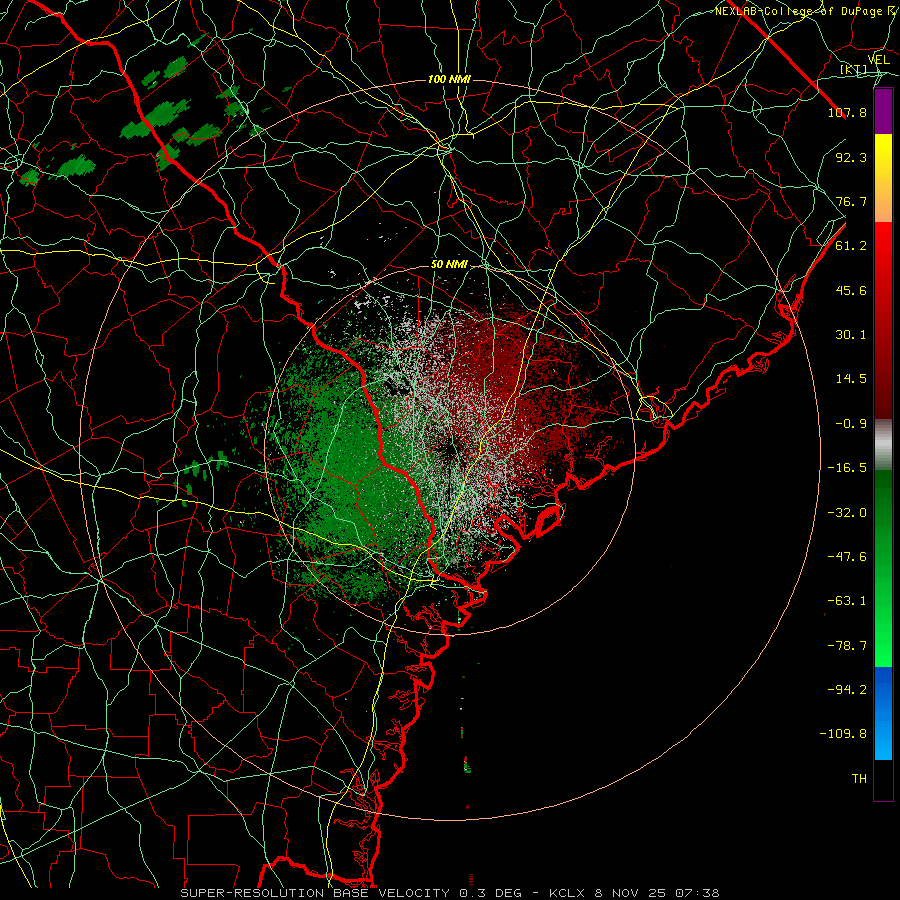Pick the black TH segment of the color bar
This screenshot has width=900, height=900.
(883, 780)
